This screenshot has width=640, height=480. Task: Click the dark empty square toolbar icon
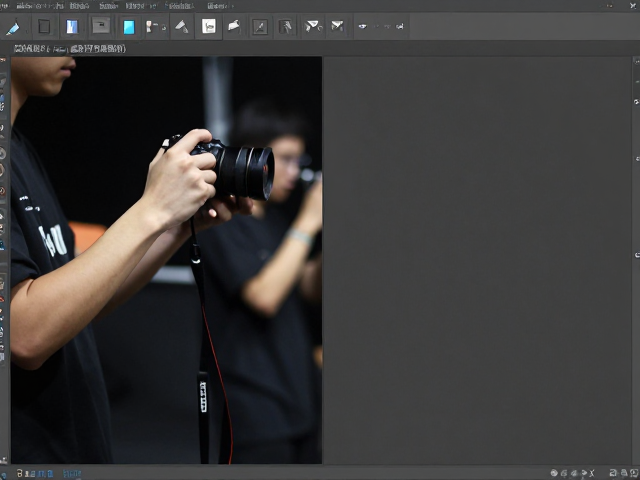pos(44,27)
